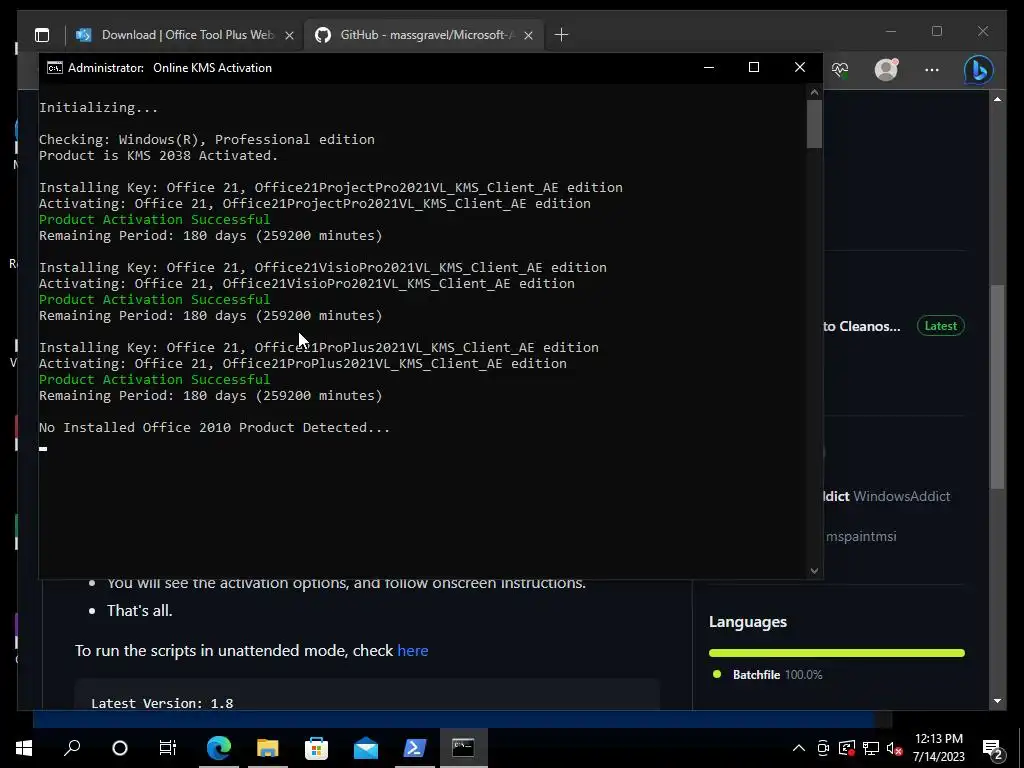The height and width of the screenshot is (768, 1024).
Task: Click Windows Security tray icon
Action: pos(847,748)
